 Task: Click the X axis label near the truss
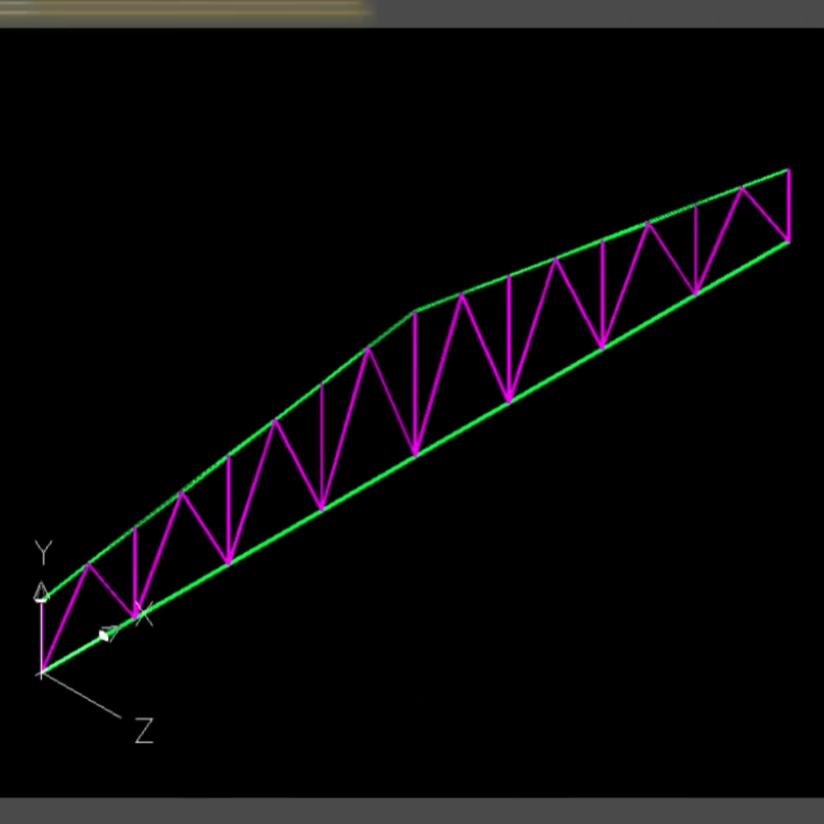coord(146,615)
